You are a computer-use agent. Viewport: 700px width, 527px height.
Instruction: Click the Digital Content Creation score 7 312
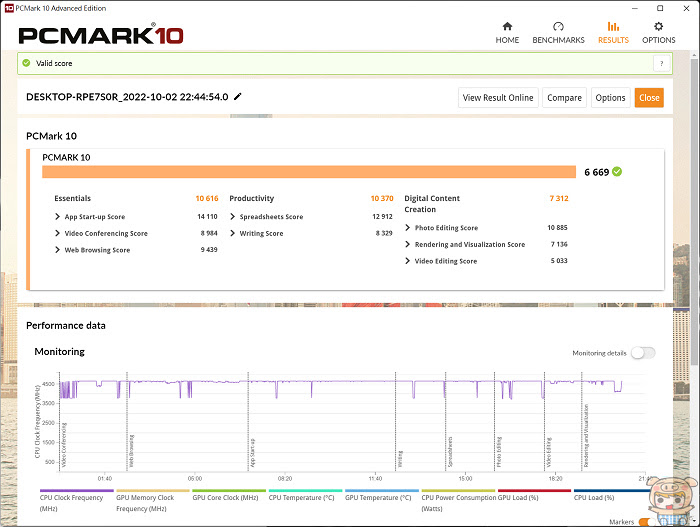coord(559,198)
